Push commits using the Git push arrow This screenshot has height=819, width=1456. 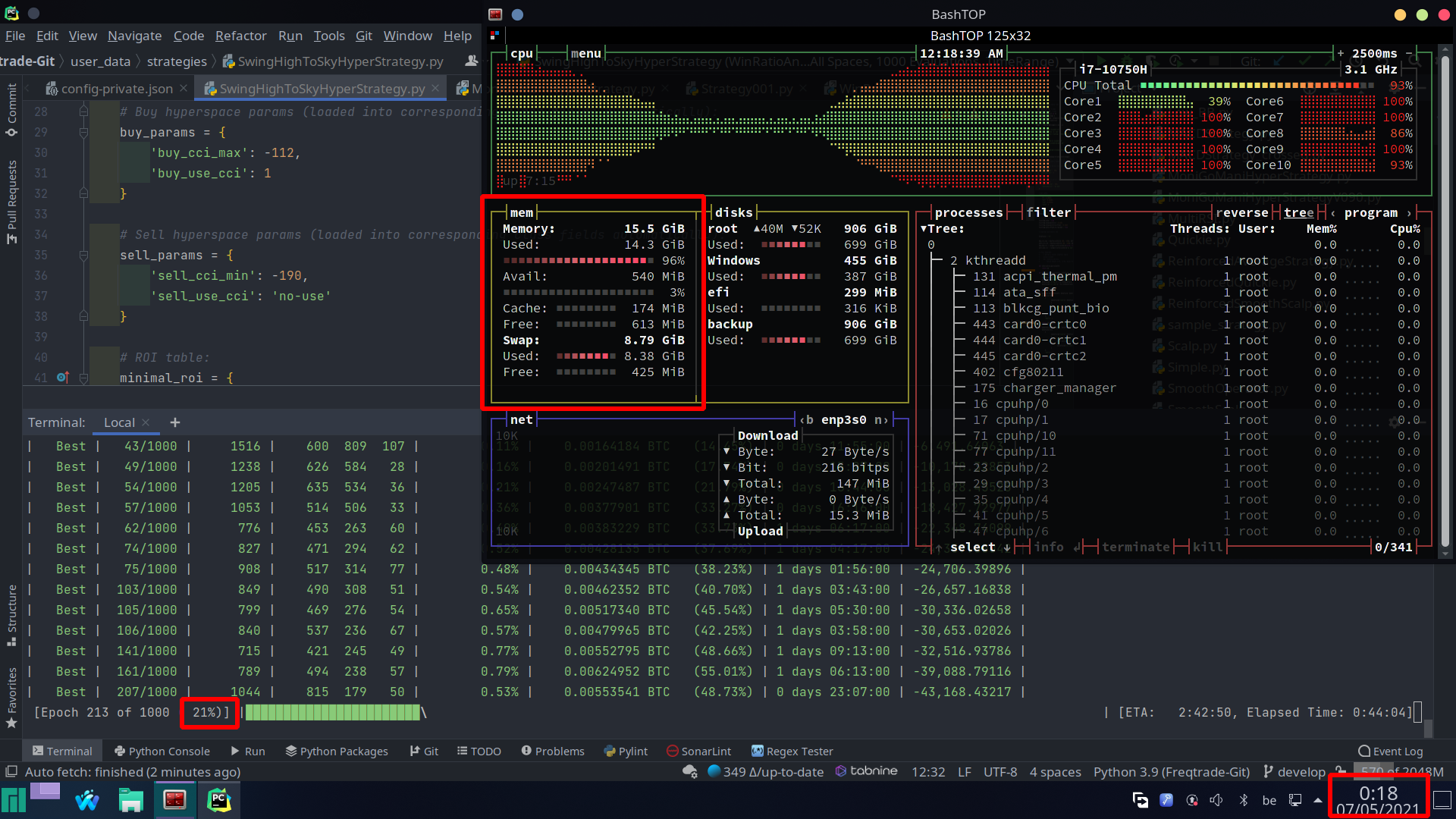pyautogui.click(x=1329, y=61)
